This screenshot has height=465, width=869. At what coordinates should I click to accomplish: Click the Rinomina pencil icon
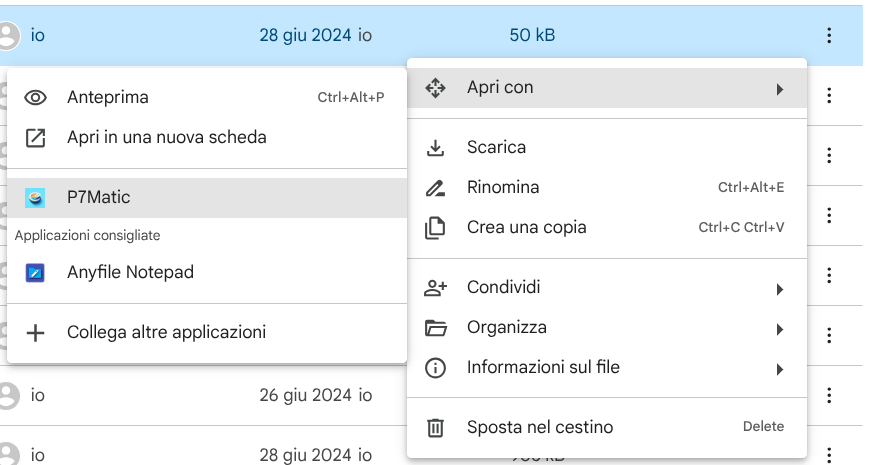click(x=435, y=187)
